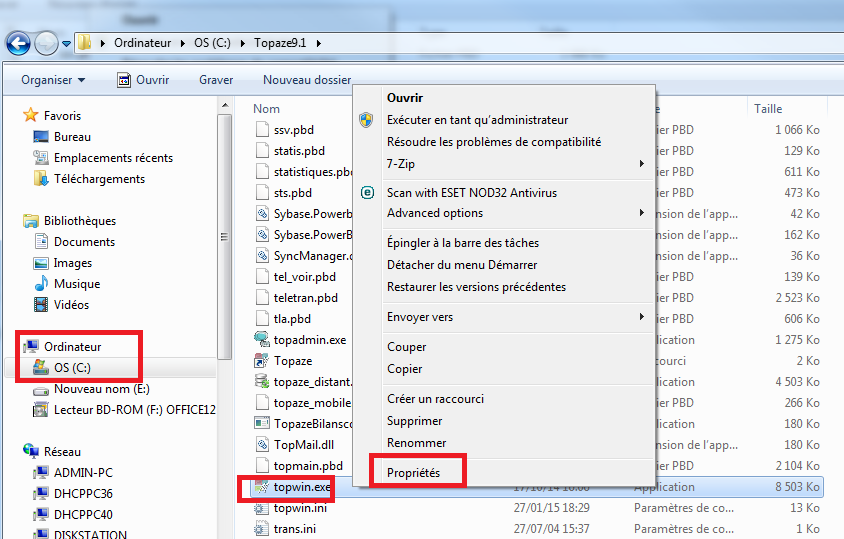Open the Organiser dropdown menu
Viewport: 844px width, 539px height.
[x=53, y=80]
